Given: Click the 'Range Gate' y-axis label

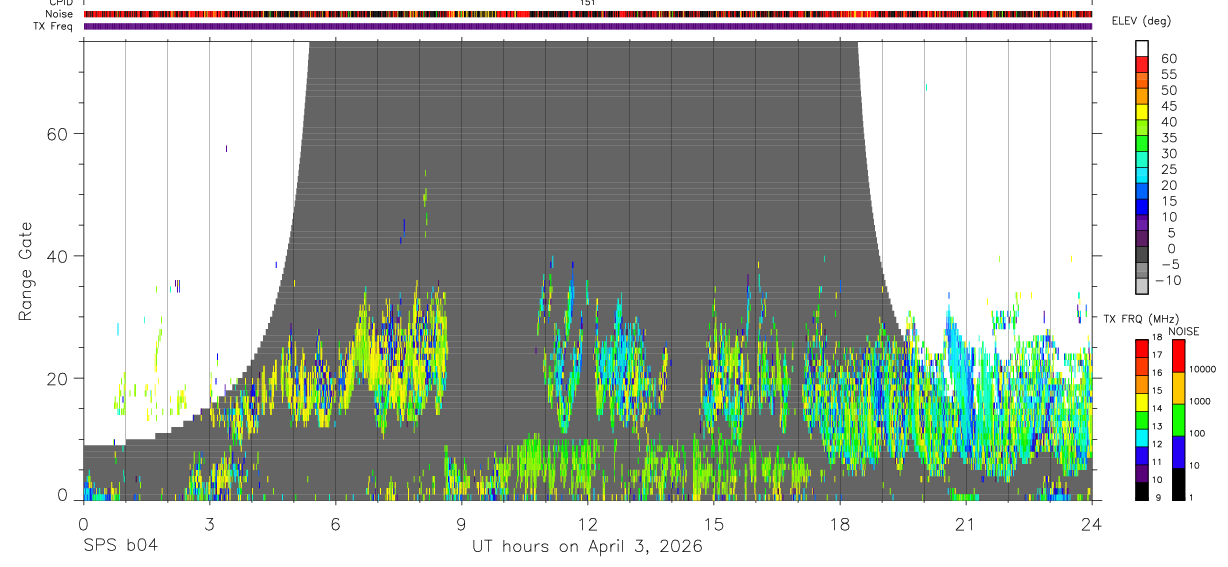Looking at the screenshot, I should point(26,271).
